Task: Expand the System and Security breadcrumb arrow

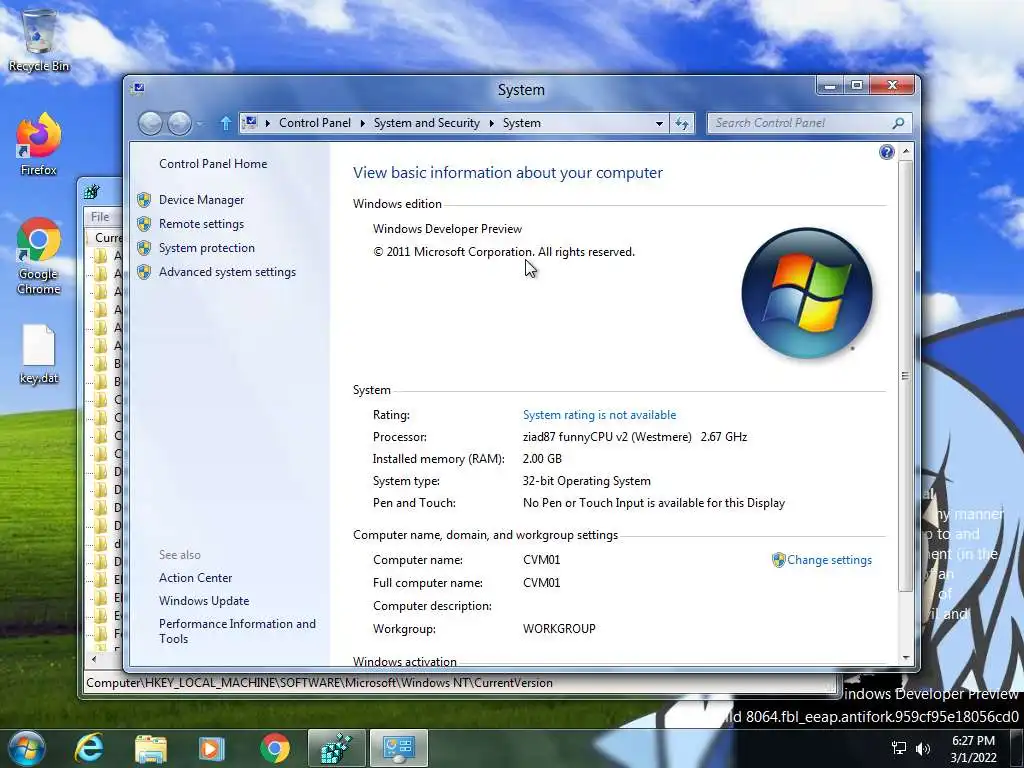Action: [x=491, y=123]
